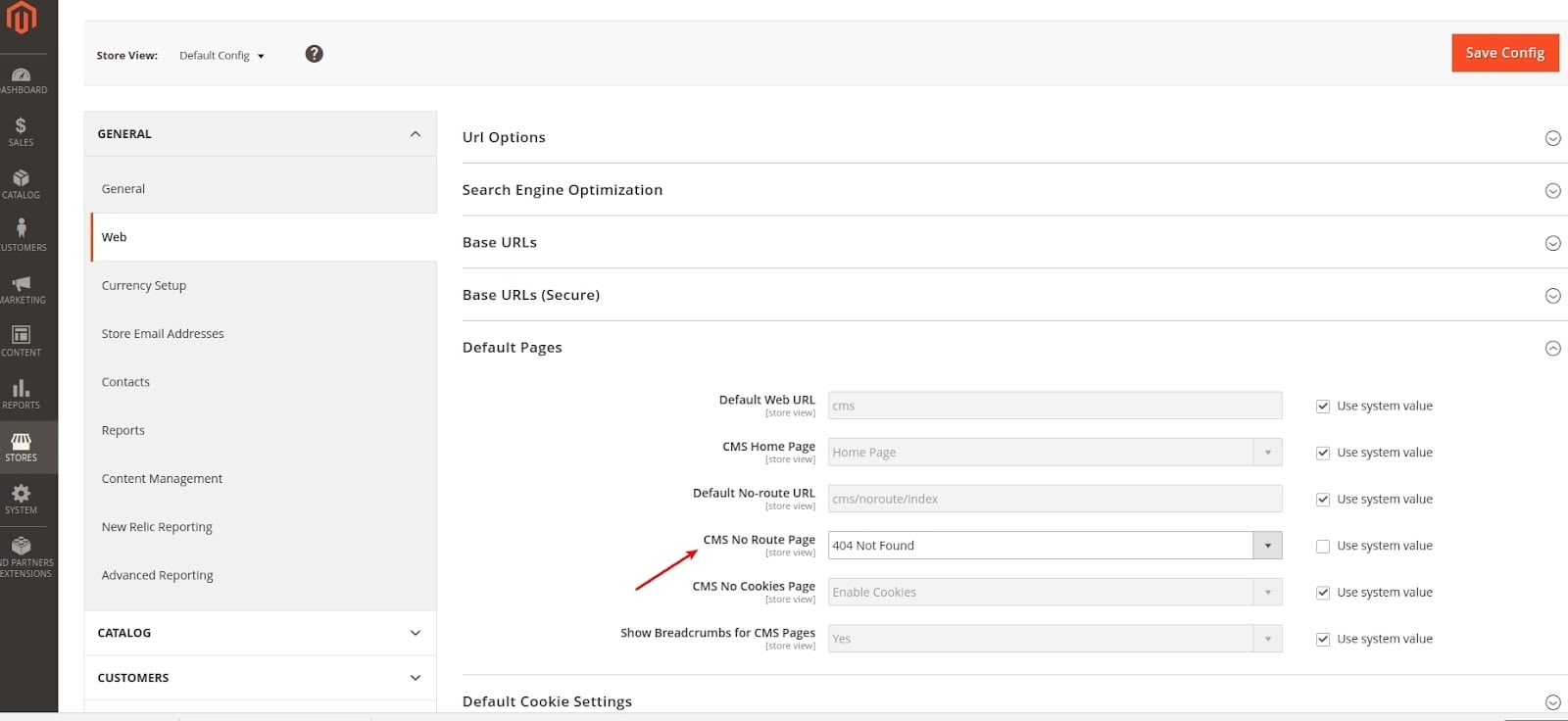Select the Contacts tab

pyautogui.click(x=264, y=382)
